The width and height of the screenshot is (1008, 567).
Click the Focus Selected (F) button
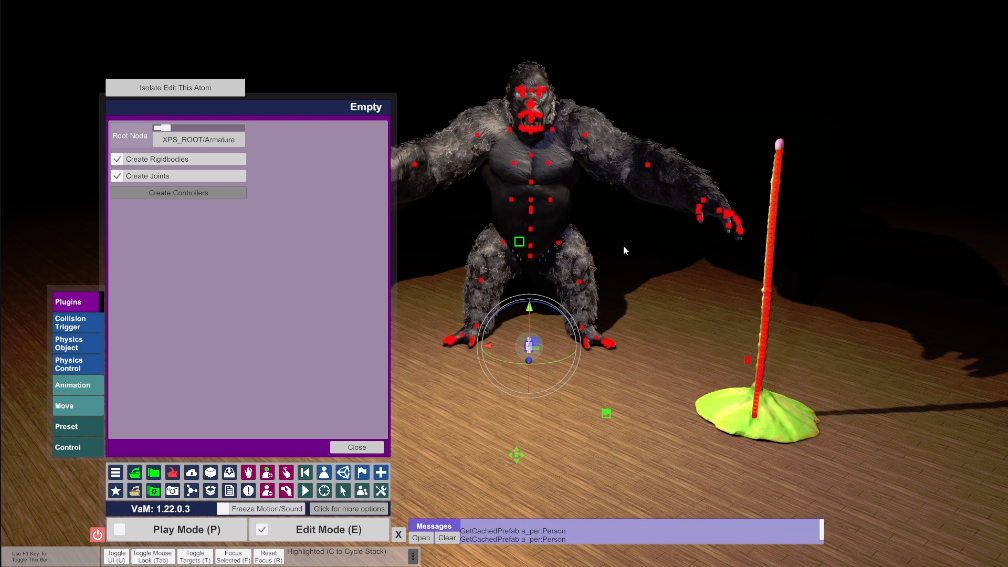pyautogui.click(x=233, y=557)
